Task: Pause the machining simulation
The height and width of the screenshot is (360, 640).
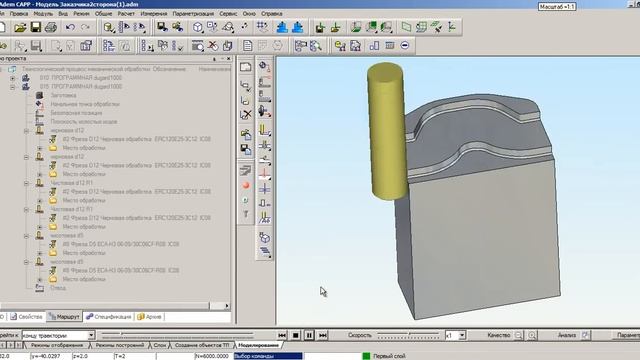Action: [x=309, y=336]
